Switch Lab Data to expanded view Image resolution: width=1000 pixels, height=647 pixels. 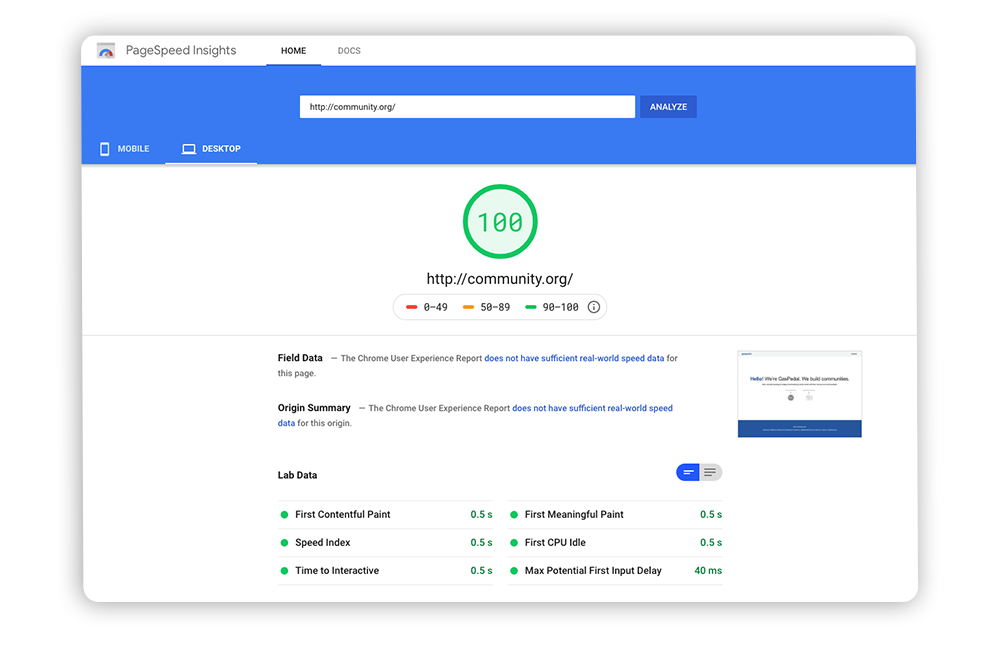(710, 472)
